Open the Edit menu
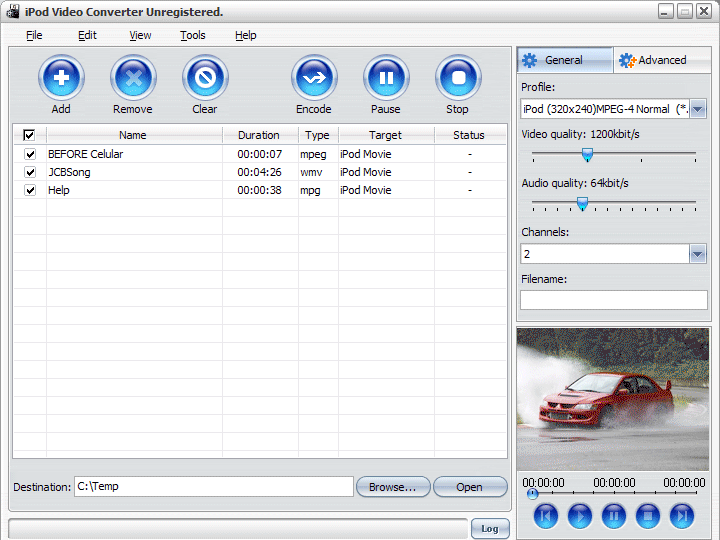The height and width of the screenshot is (540, 720). pyautogui.click(x=88, y=35)
